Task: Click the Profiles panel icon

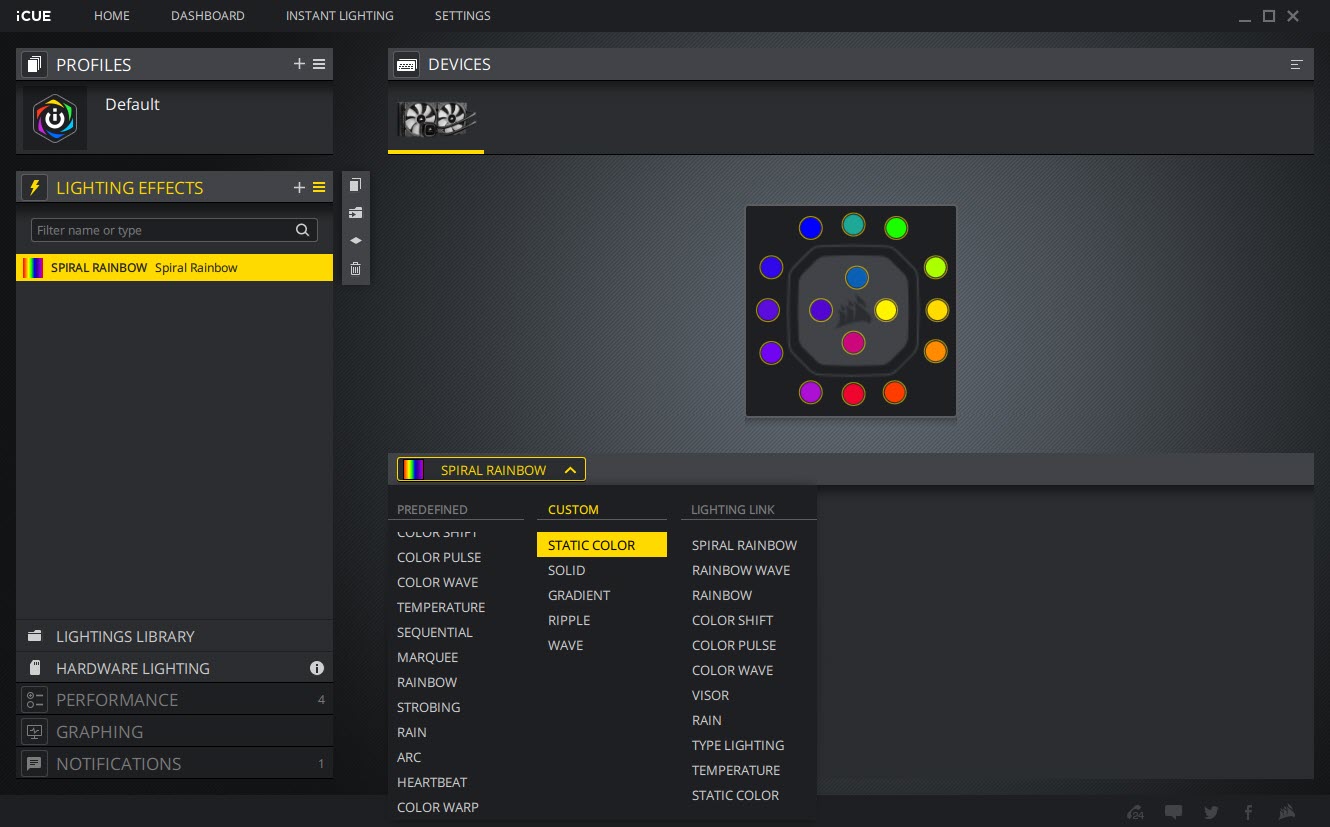Action: (x=35, y=64)
